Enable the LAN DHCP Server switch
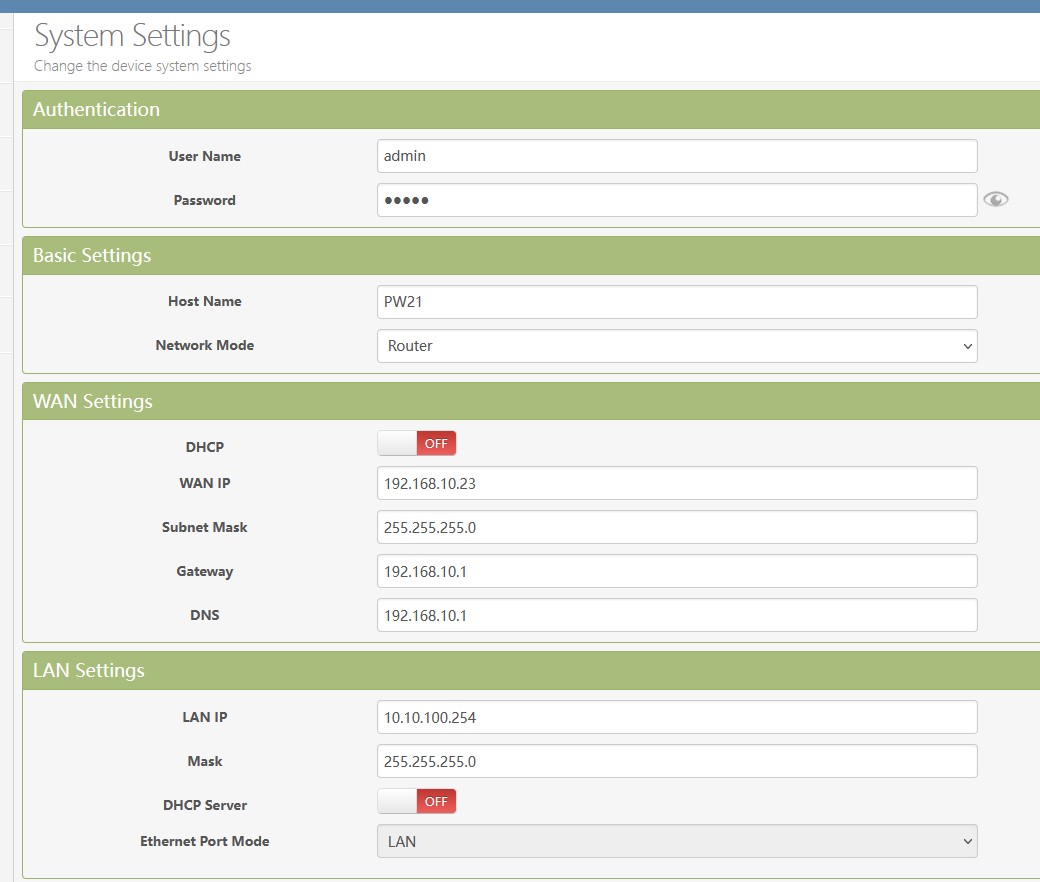1040x882 pixels. tap(416, 801)
